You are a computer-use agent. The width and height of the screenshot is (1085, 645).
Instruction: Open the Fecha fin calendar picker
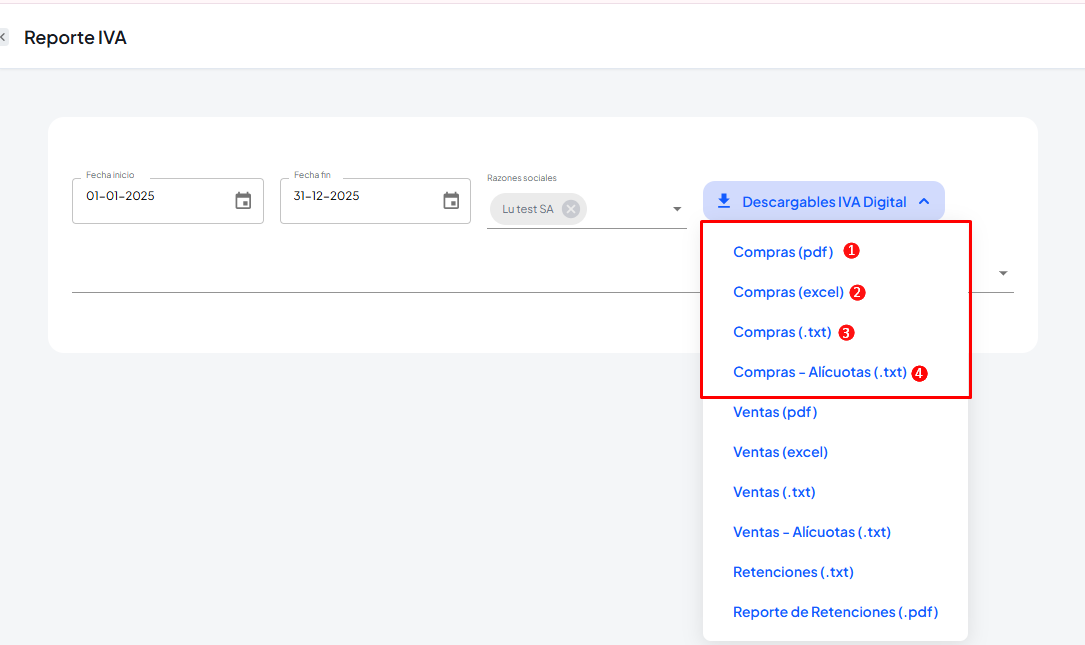tap(451, 201)
